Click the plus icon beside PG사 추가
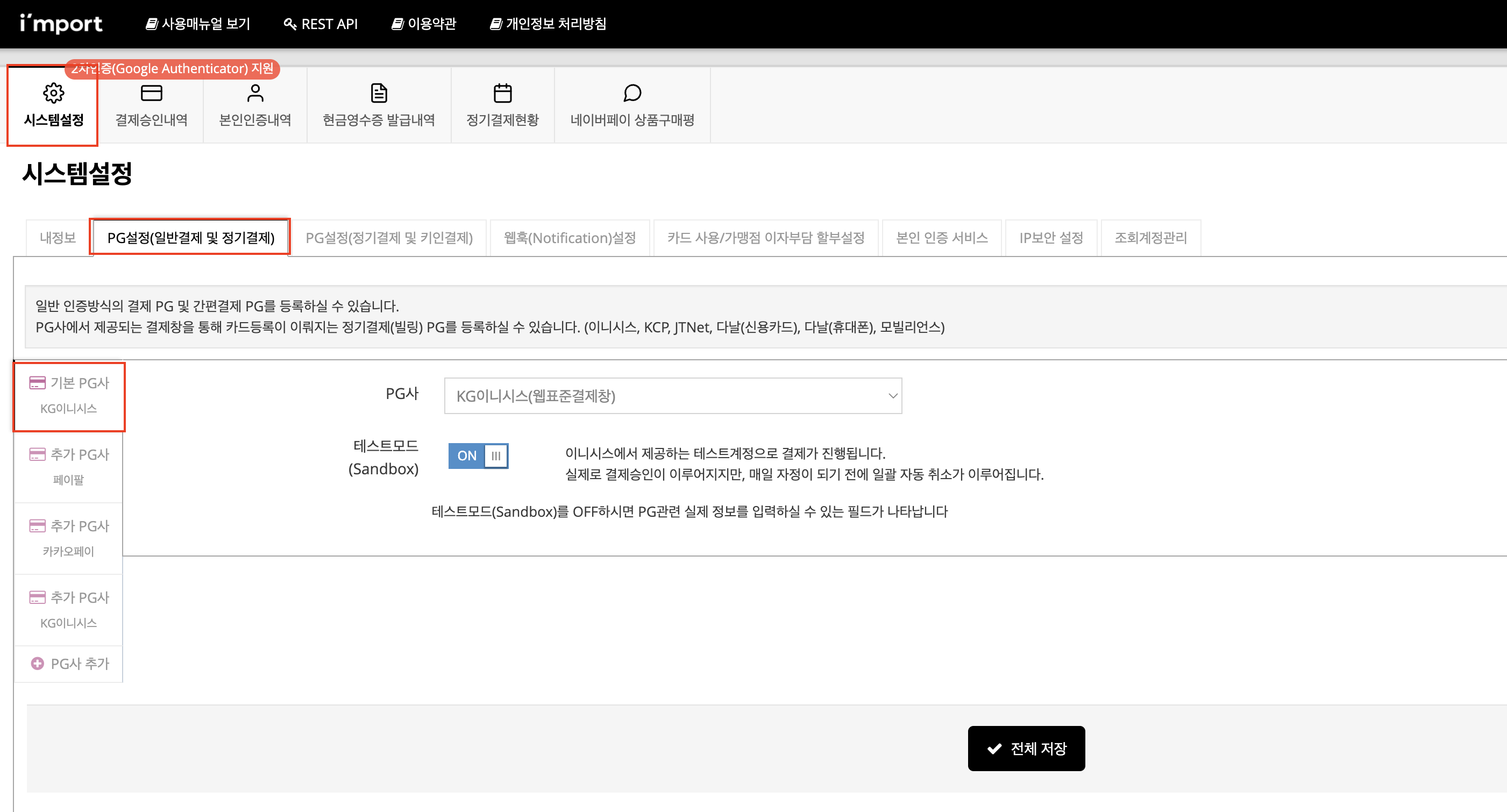This screenshot has height=812, width=1507. click(38, 664)
